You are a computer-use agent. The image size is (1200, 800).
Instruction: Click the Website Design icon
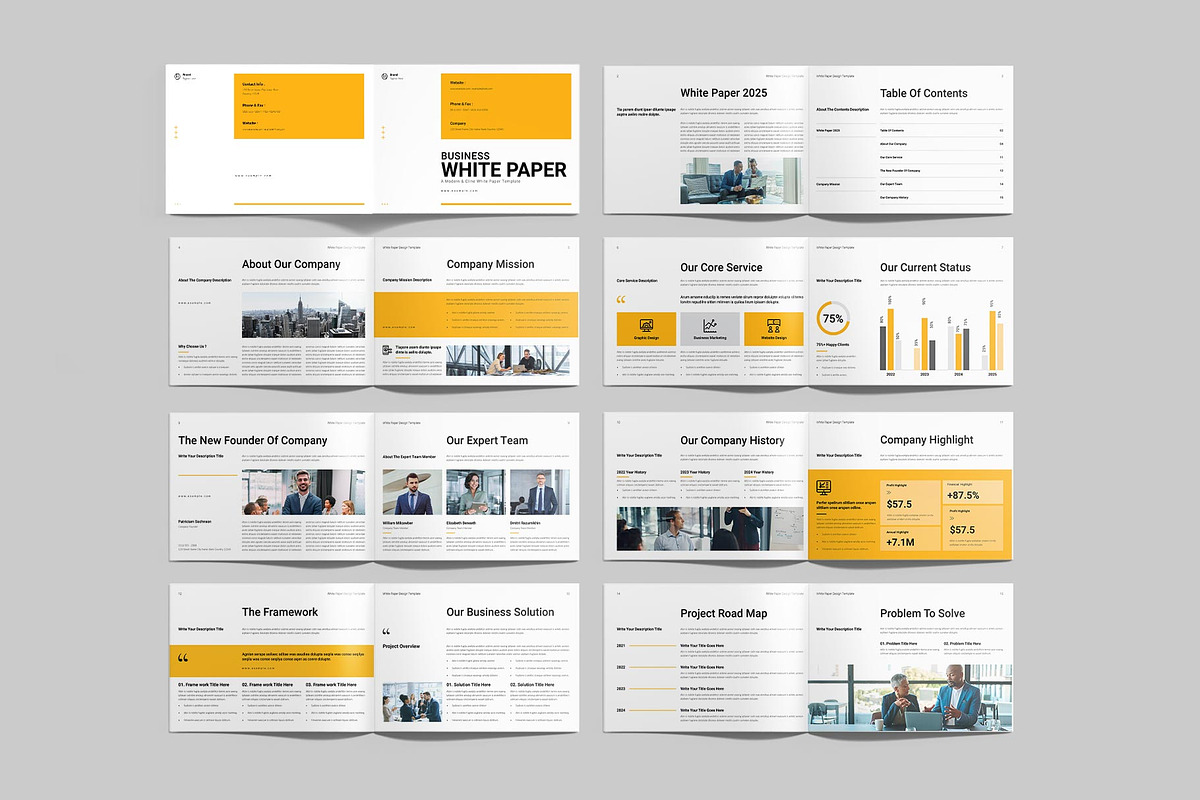[x=773, y=326]
